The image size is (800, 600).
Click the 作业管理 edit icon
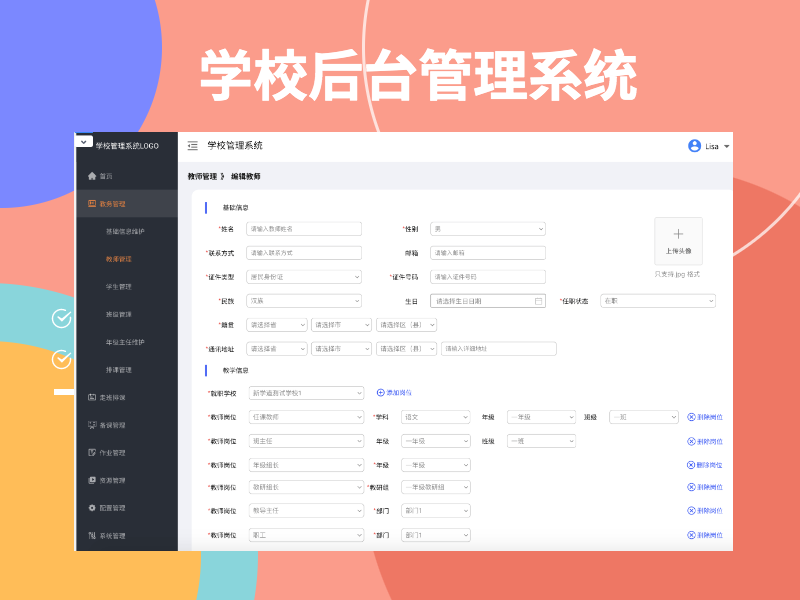click(x=92, y=453)
